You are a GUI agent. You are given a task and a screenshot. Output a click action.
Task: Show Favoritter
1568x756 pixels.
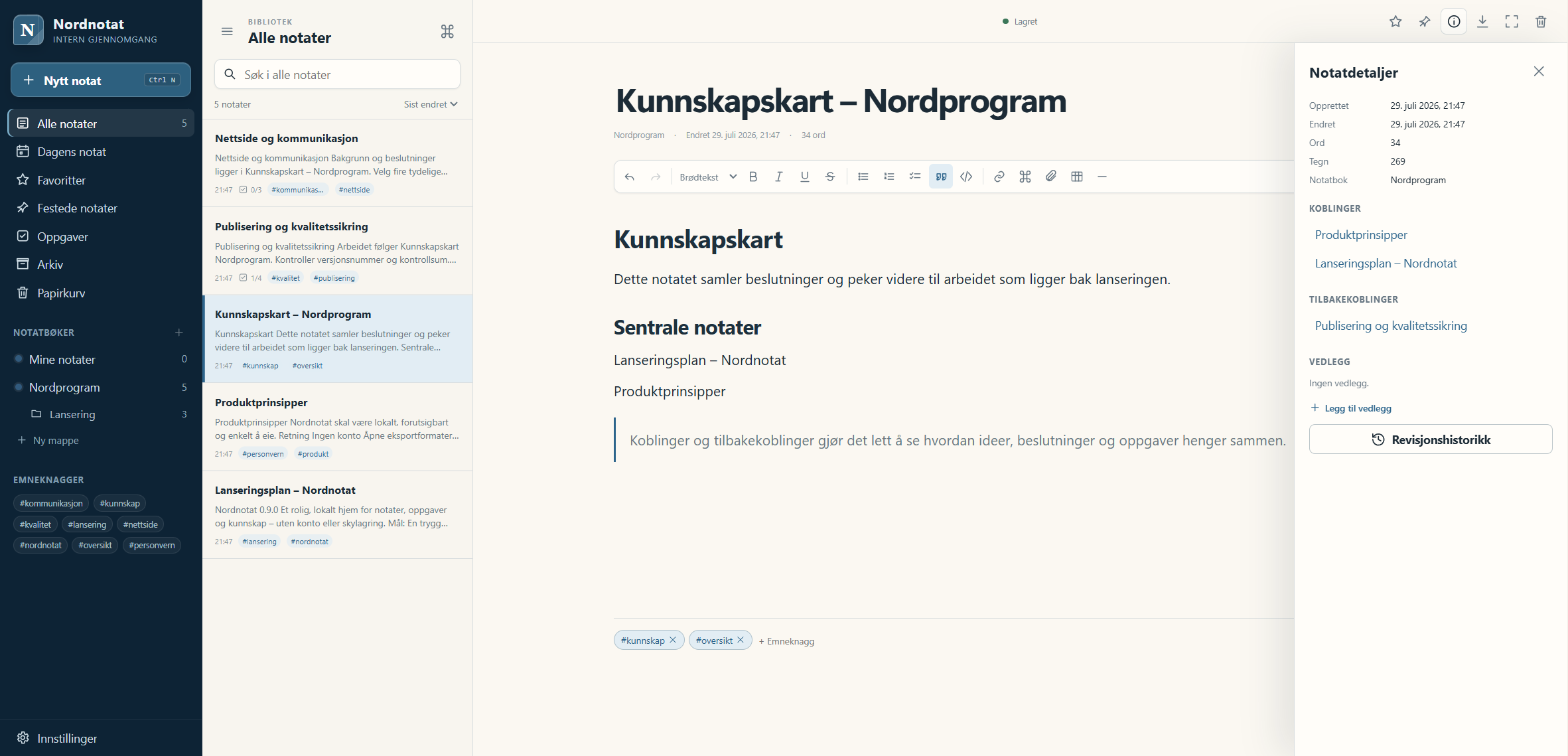[x=101, y=180]
